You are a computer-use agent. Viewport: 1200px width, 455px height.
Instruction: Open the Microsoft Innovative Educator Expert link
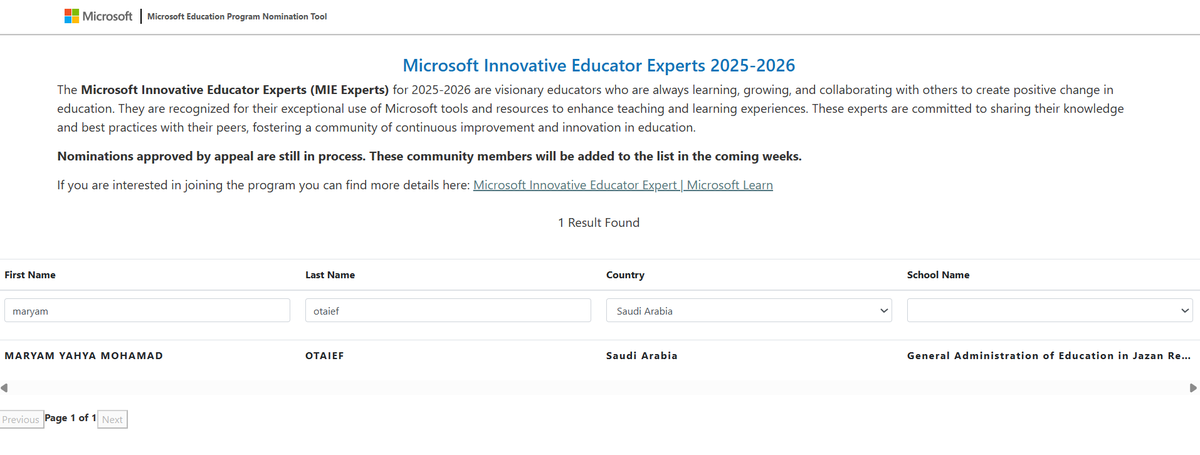click(623, 185)
